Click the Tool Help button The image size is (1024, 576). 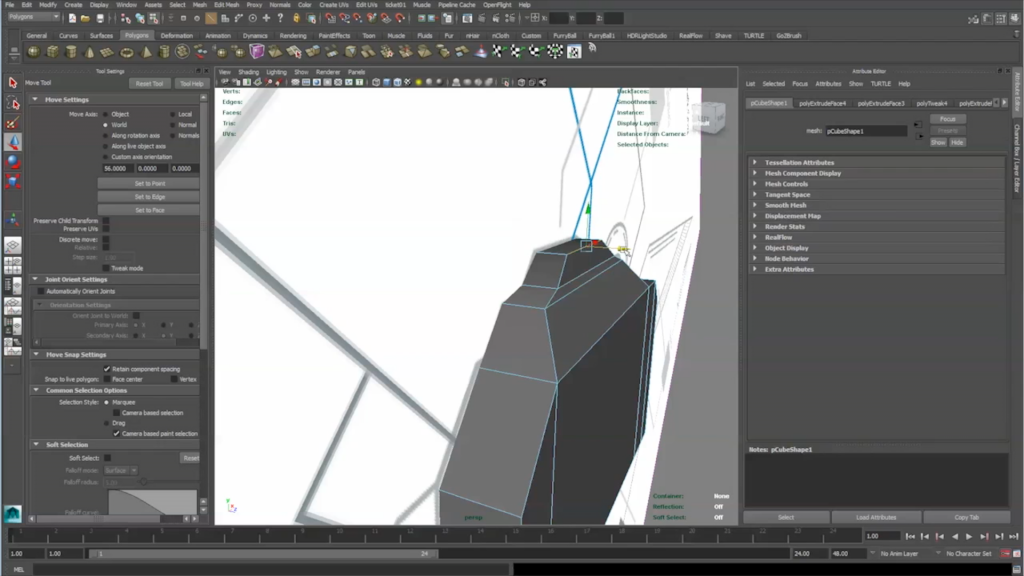[191, 84]
